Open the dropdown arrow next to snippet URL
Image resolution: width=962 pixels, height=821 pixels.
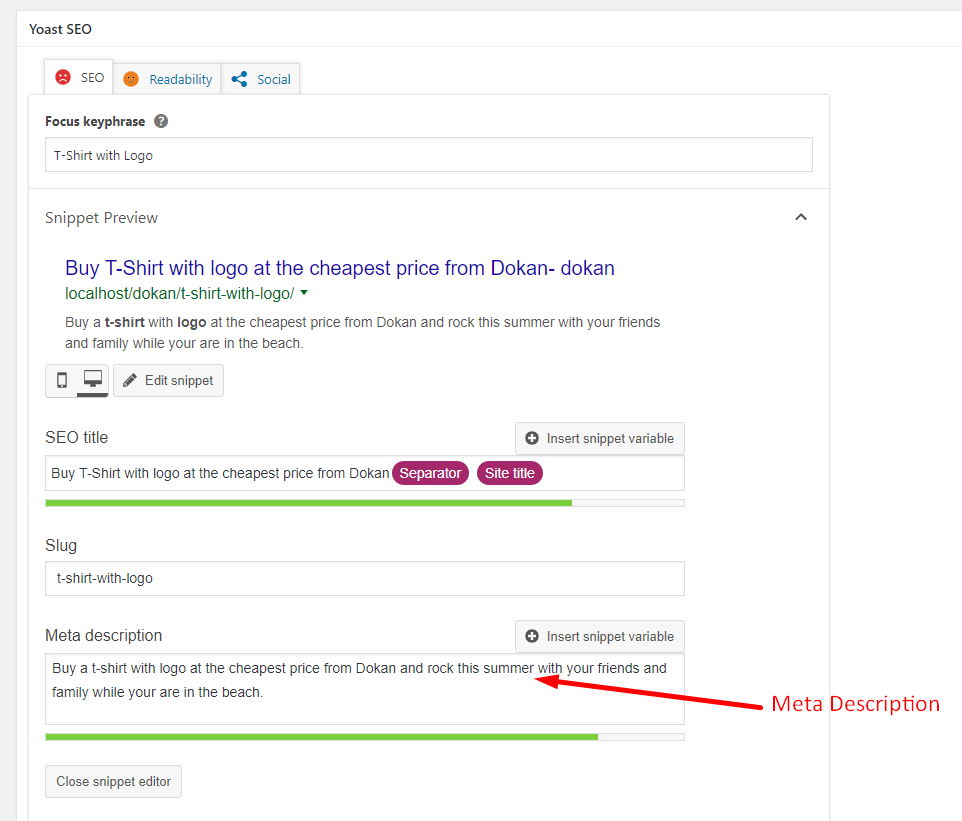[x=304, y=293]
